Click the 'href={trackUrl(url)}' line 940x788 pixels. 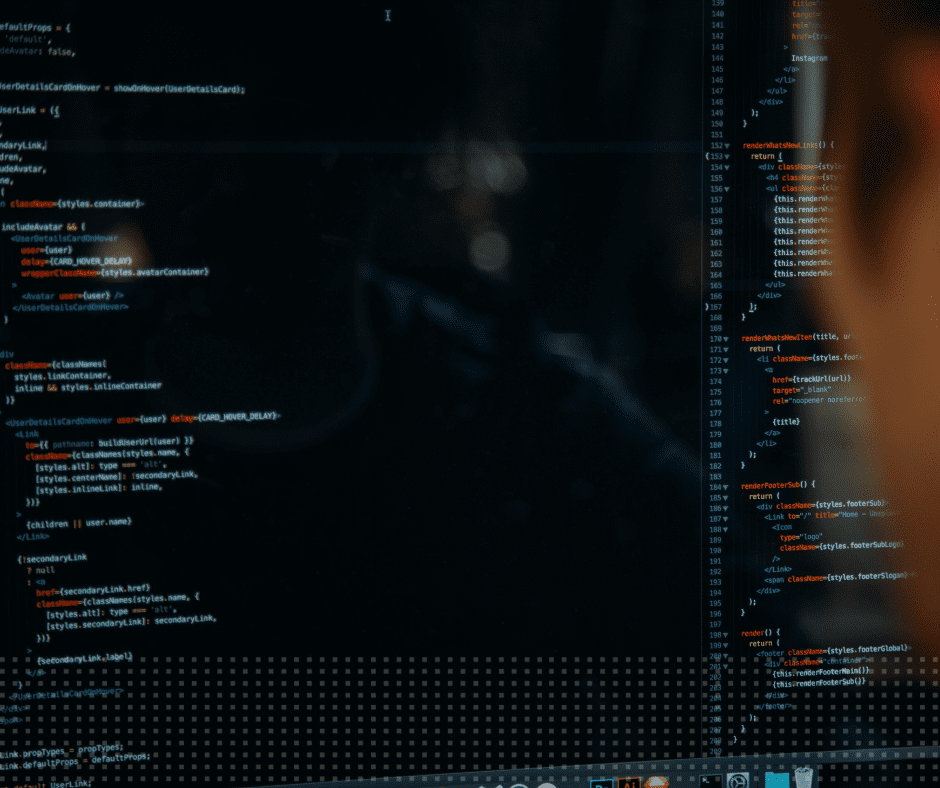click(812, 379)
